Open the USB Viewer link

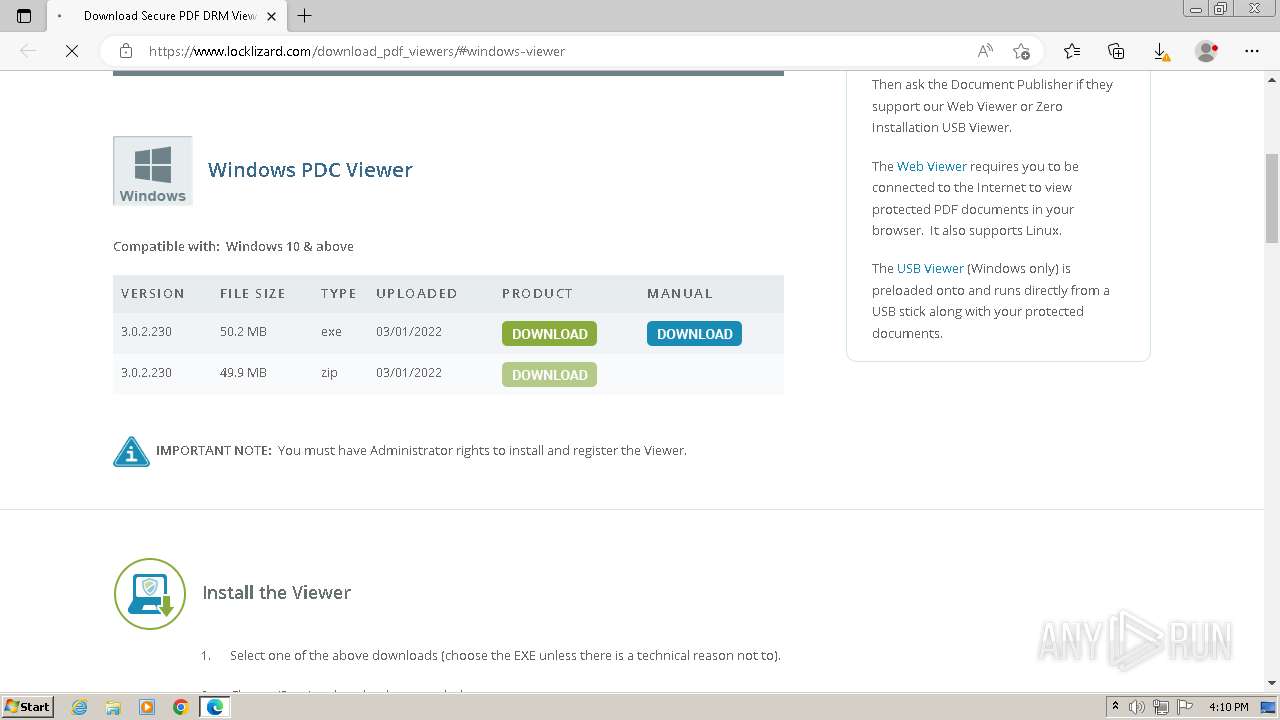coord(930,268)
